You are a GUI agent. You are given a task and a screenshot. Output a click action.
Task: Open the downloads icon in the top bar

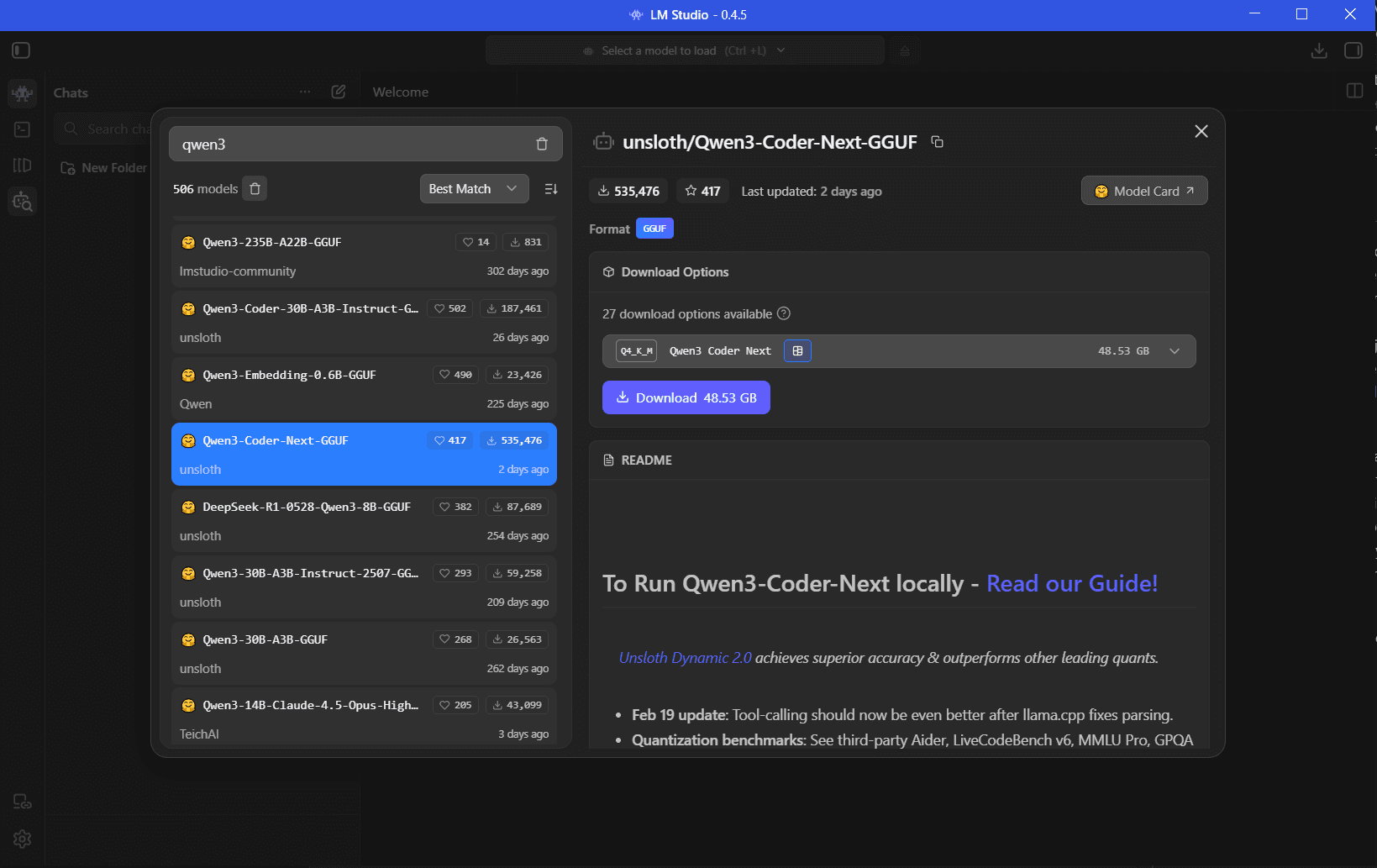coord(1319,50)
